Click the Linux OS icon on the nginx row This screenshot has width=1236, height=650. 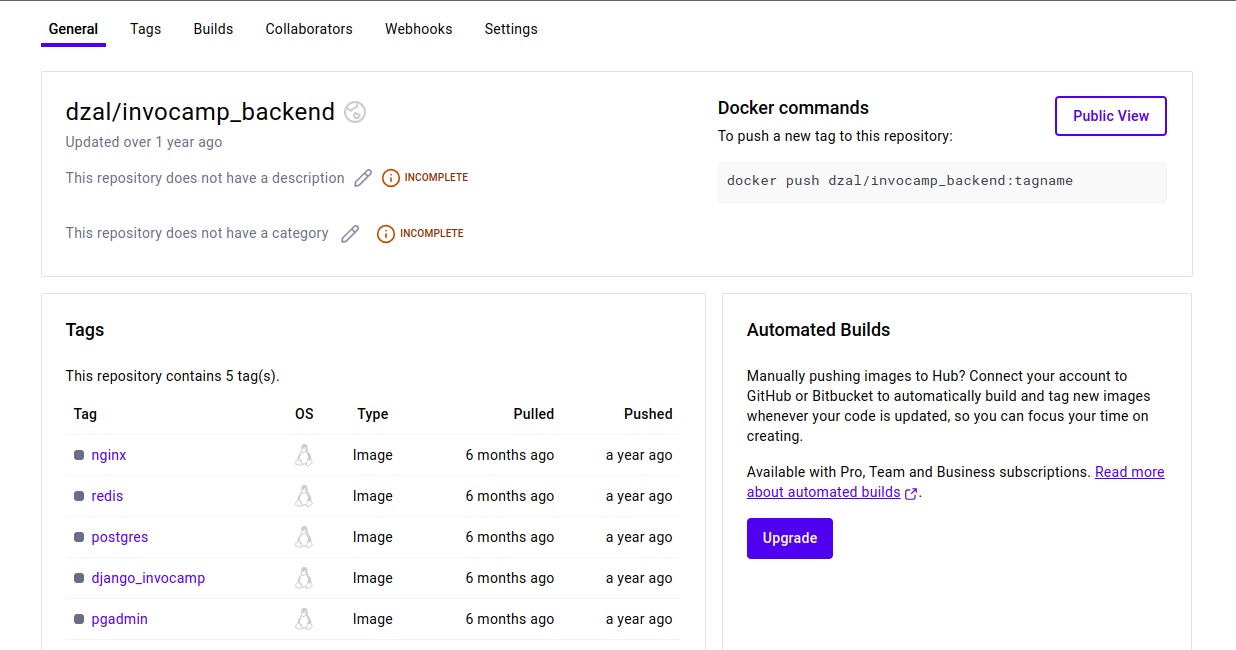pos(303,454)
